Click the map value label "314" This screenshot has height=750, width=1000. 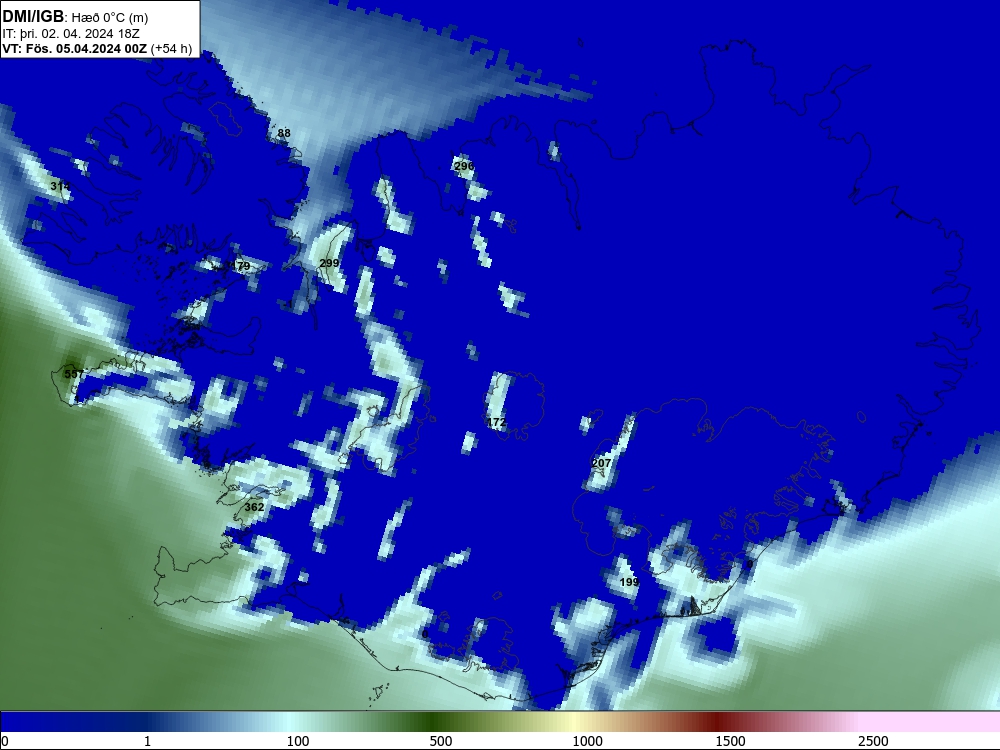click(60, 186)
